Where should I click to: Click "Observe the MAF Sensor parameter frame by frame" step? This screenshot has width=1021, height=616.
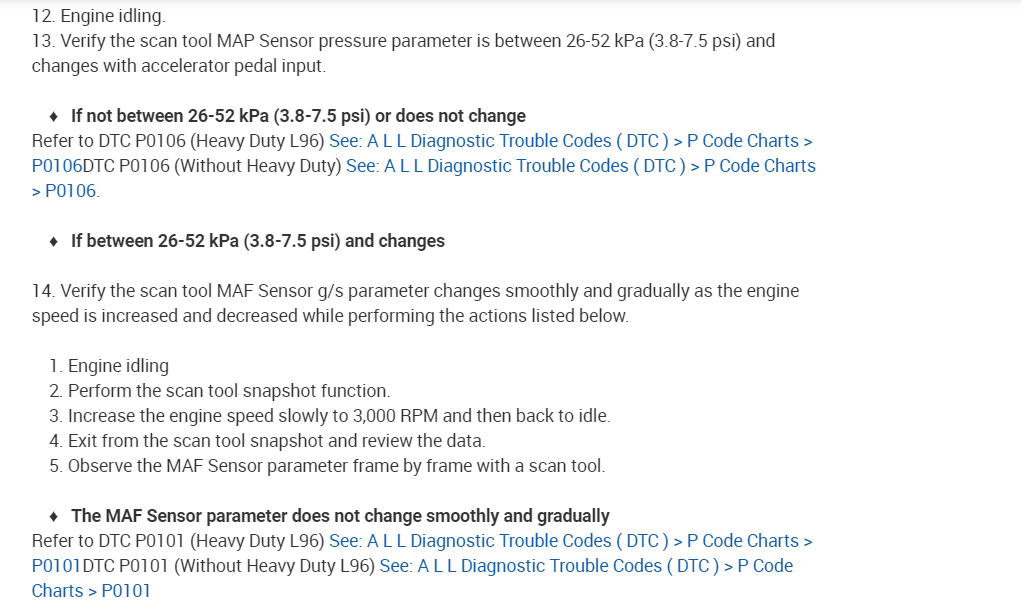pos(336,466)
